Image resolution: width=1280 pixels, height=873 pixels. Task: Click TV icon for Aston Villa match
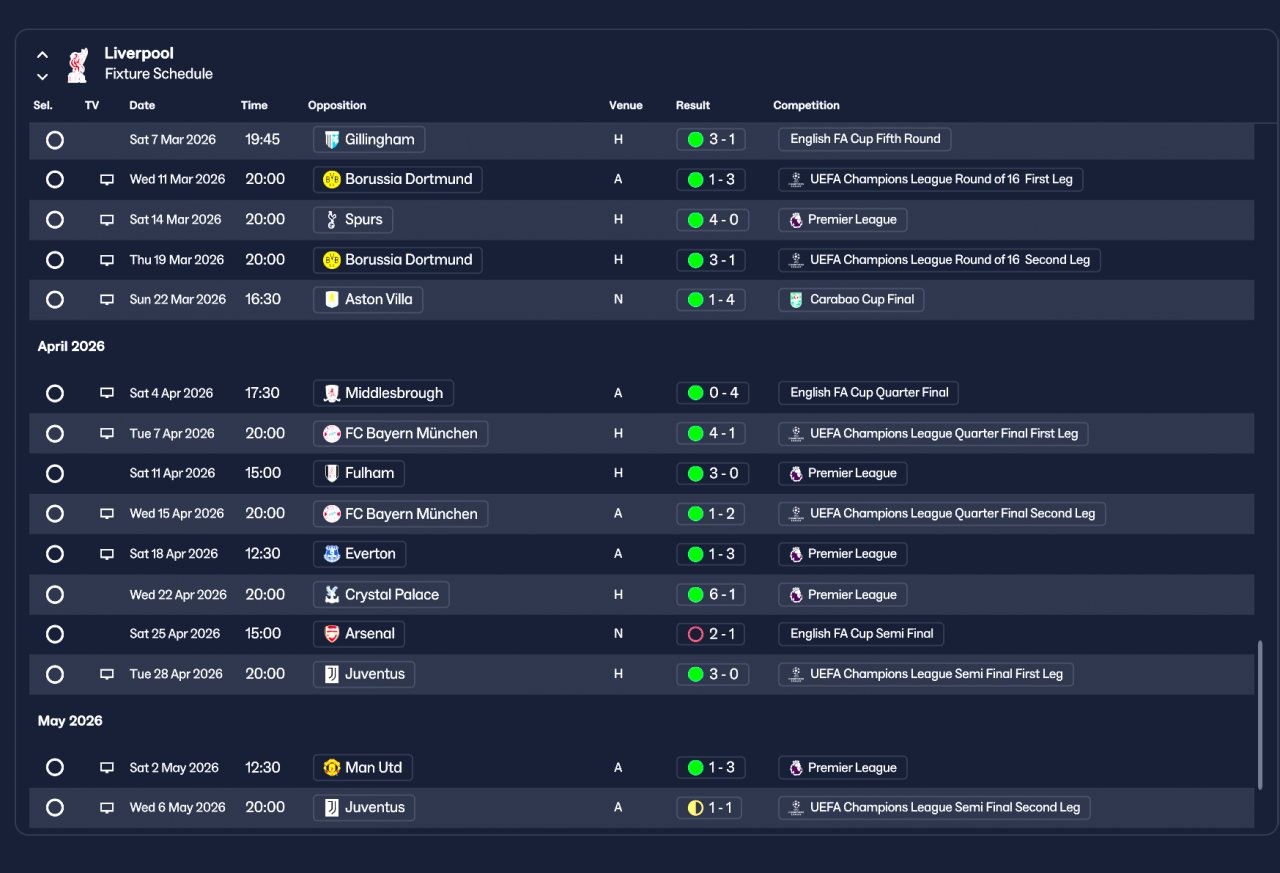click(x=107, y=300)
